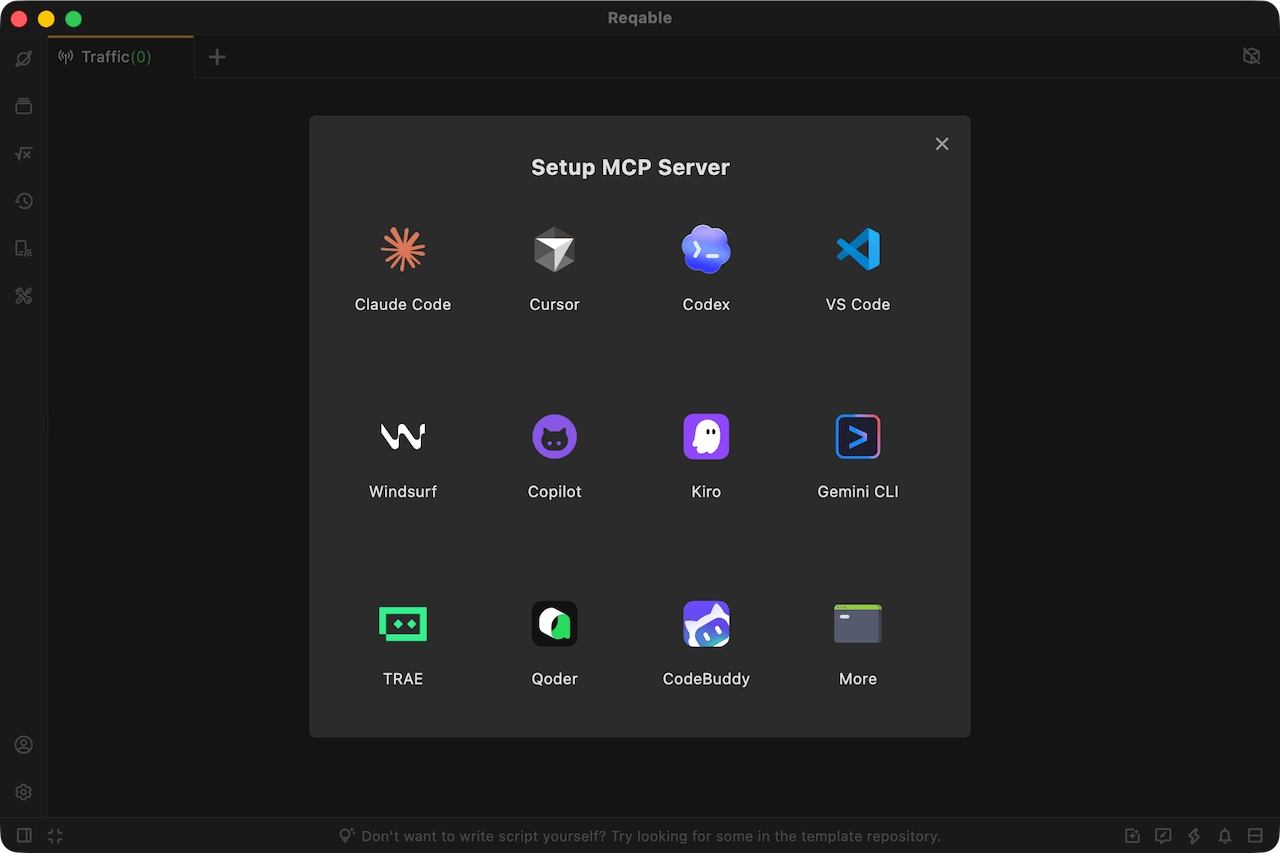Open the collections stack icon in sidebar

pyautogui.click(x=24, y=106)
